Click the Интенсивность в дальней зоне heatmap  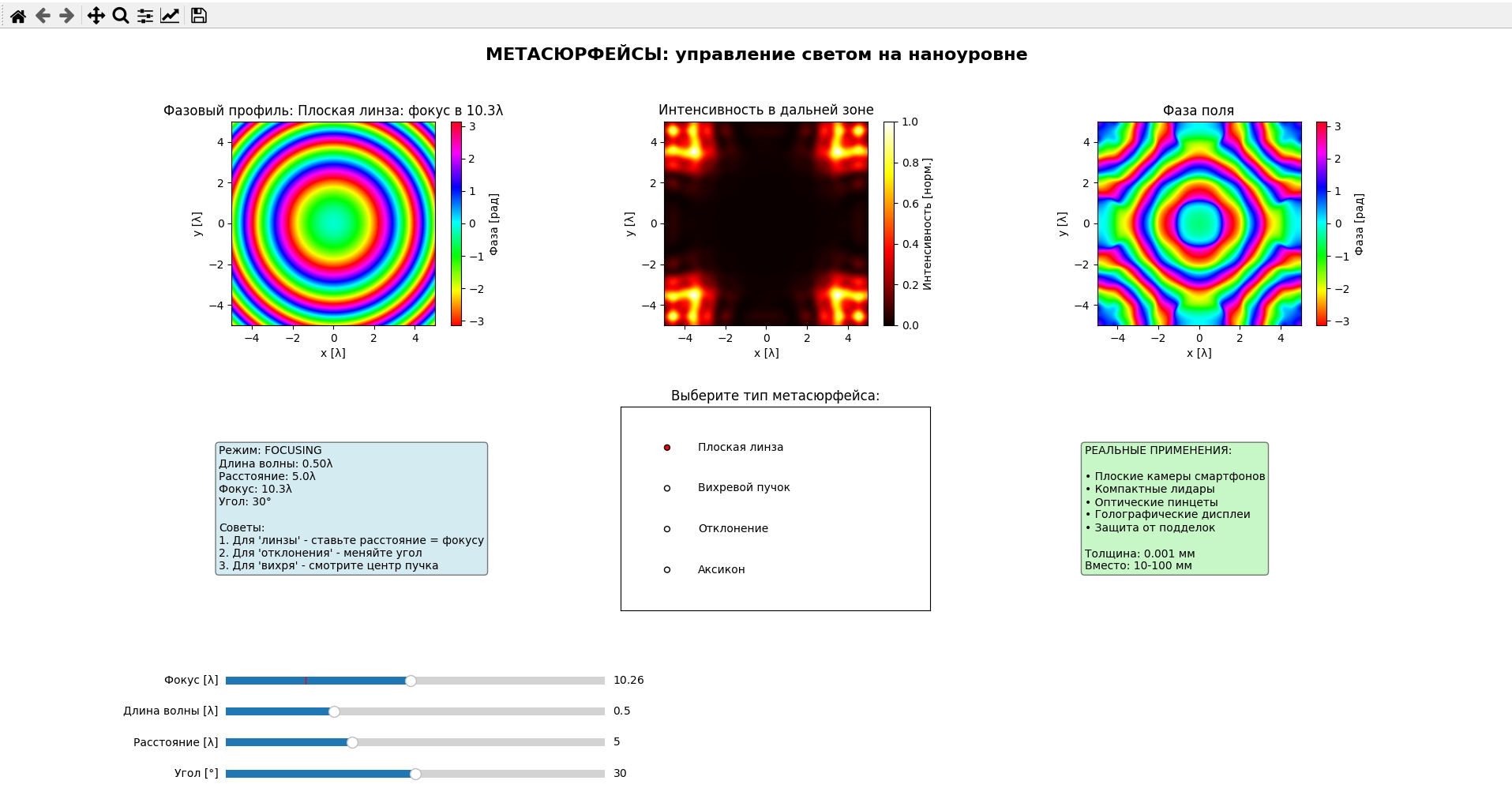pos(766,223)
